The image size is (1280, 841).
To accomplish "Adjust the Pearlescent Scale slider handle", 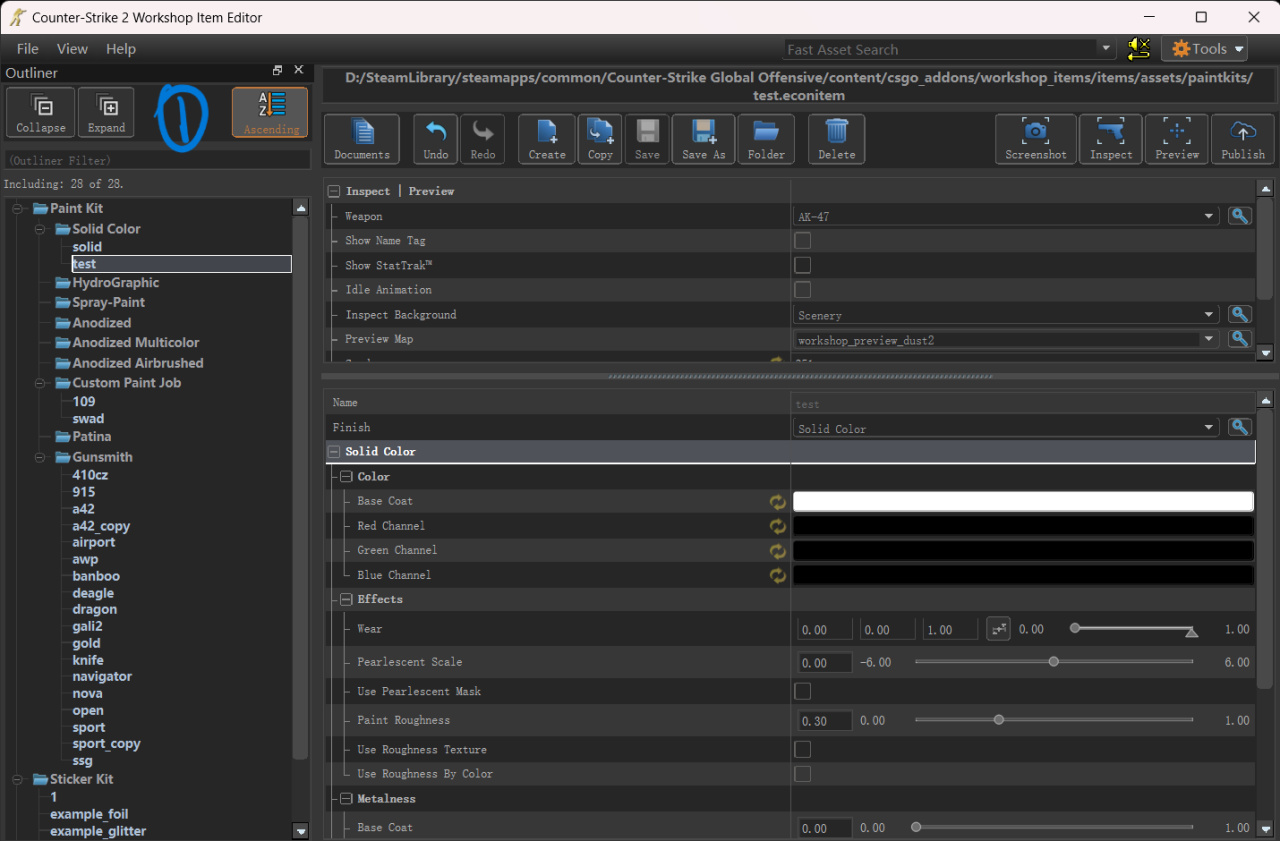I will (x=1054, y=662).
